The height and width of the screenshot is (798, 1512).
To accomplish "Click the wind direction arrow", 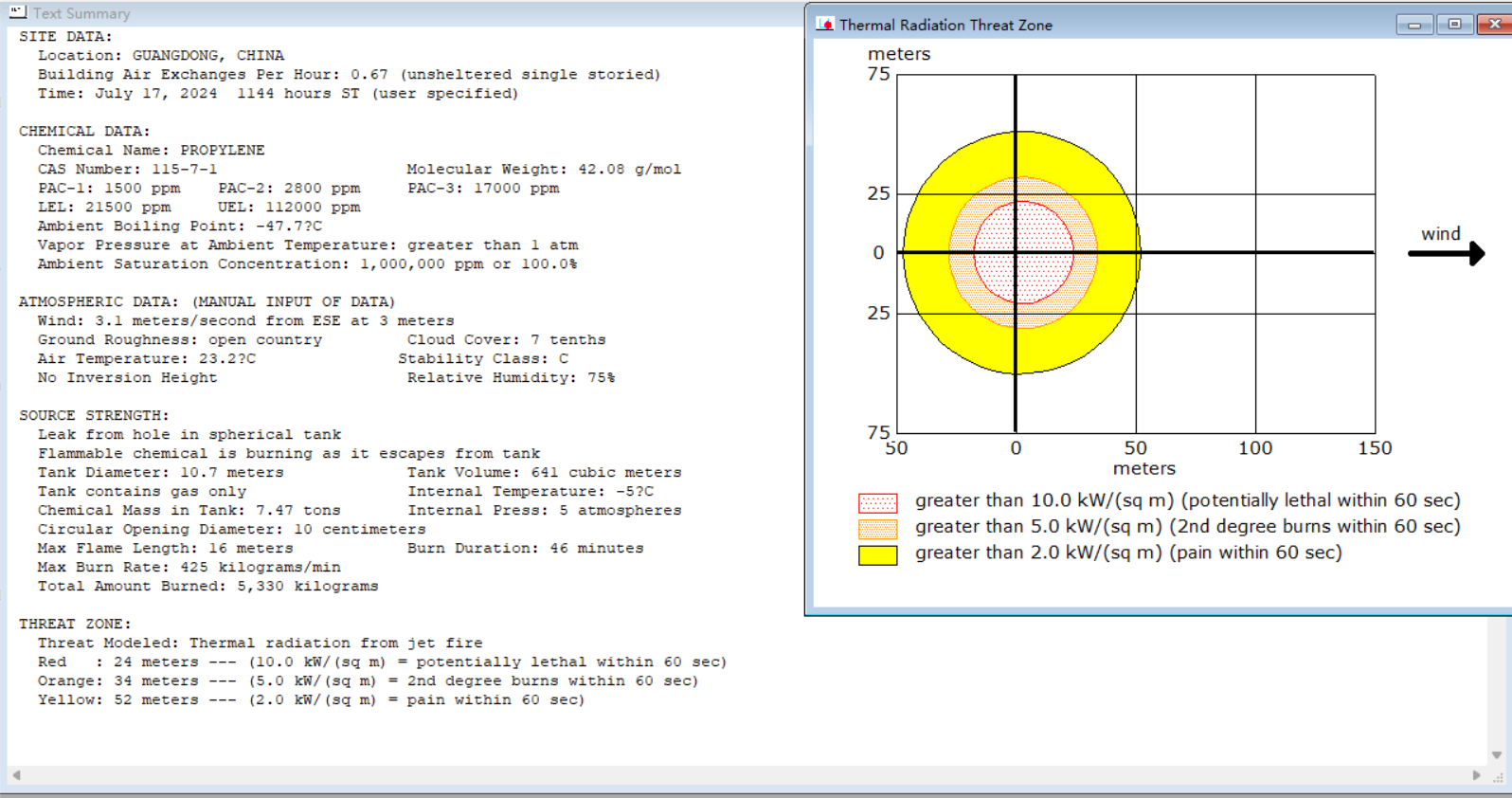I will [x=1447, y=253].
